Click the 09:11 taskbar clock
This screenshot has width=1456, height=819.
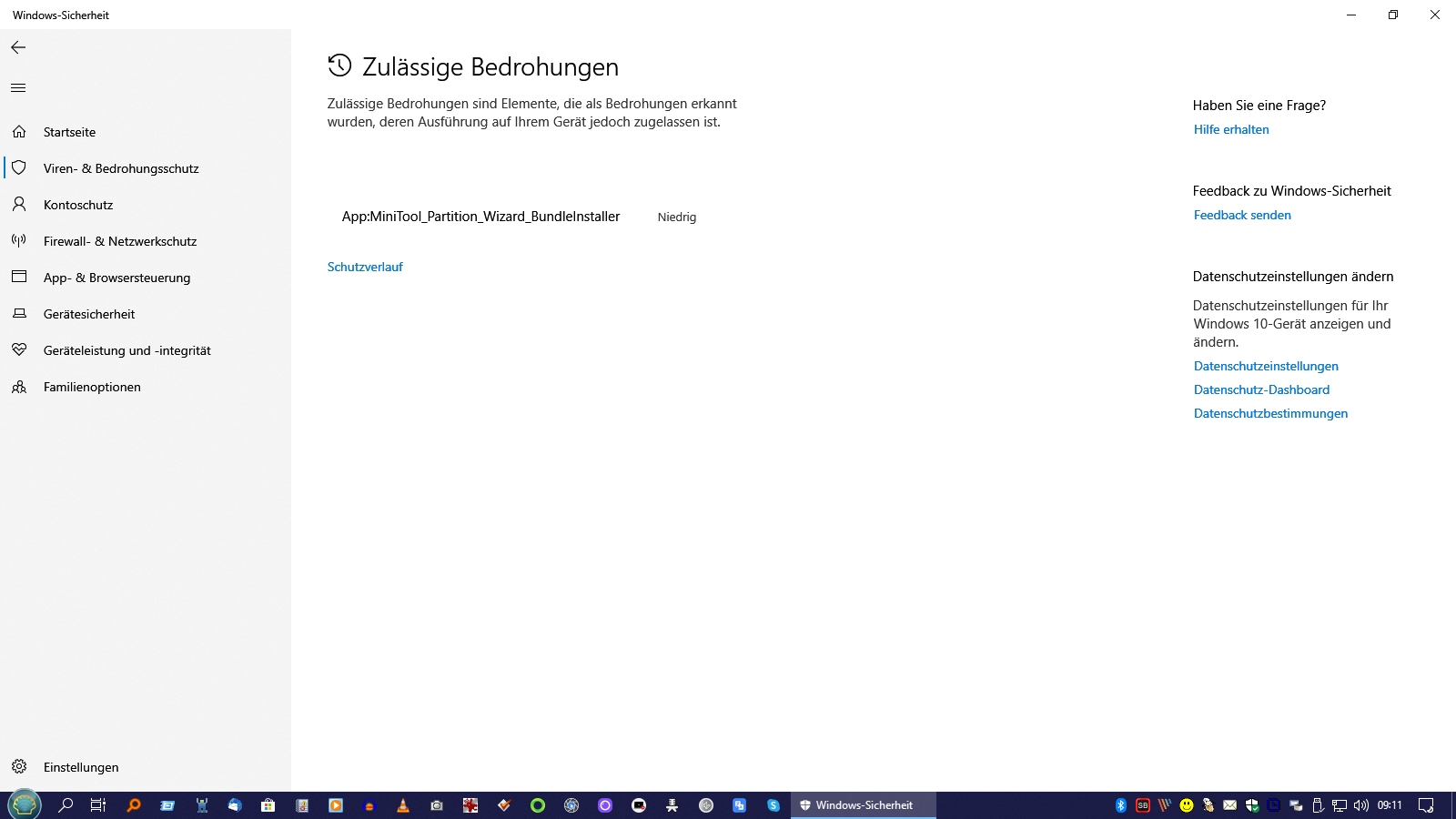click(1390, 805)
